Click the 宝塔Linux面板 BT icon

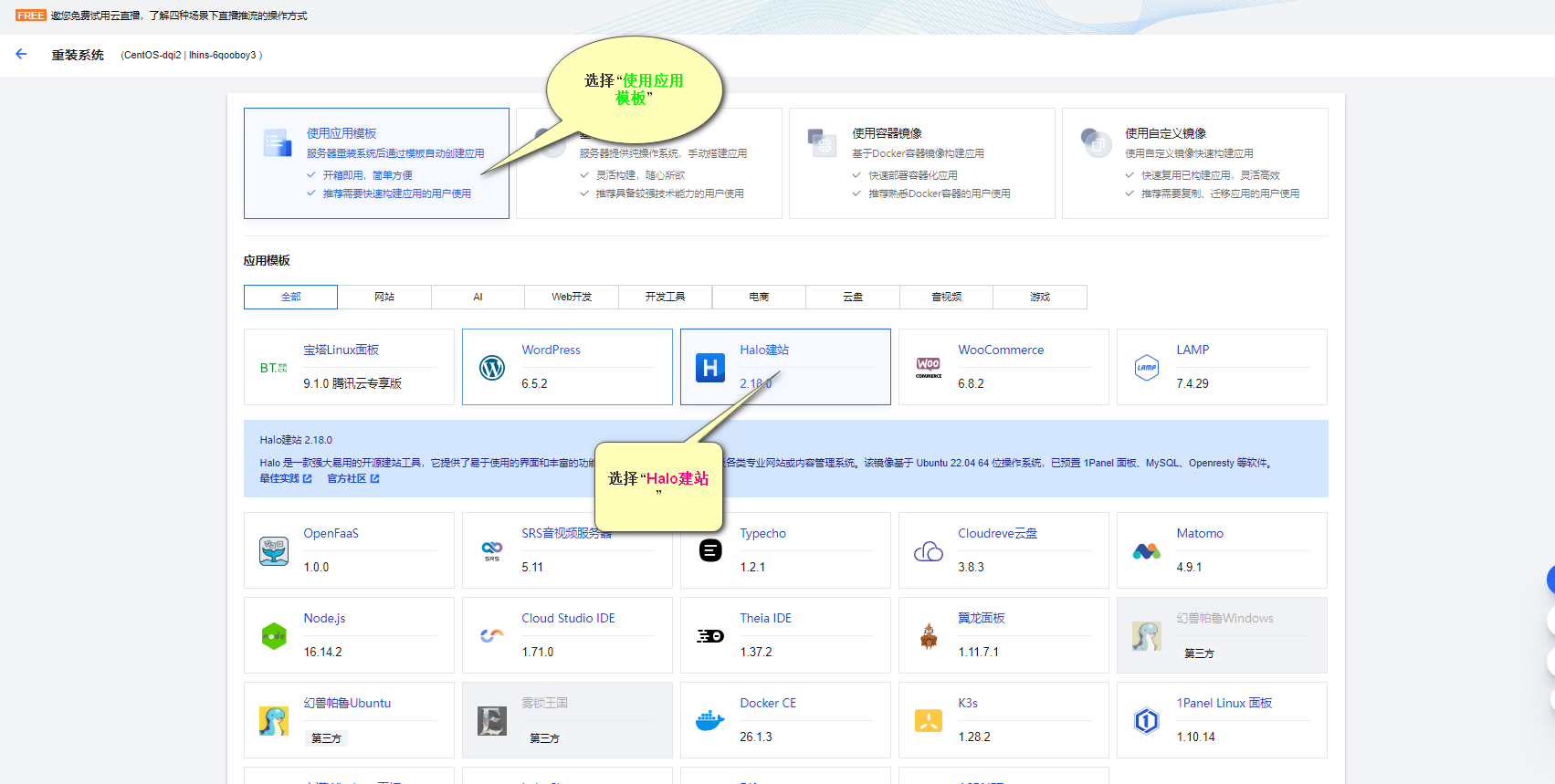pos(274,368)
